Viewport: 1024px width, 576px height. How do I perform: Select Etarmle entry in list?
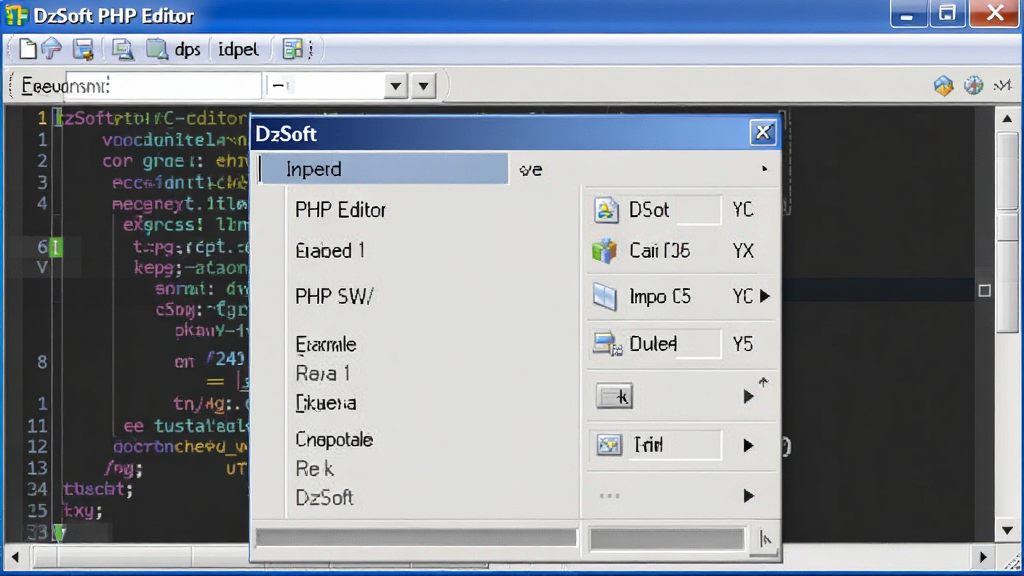pos(326,344)
